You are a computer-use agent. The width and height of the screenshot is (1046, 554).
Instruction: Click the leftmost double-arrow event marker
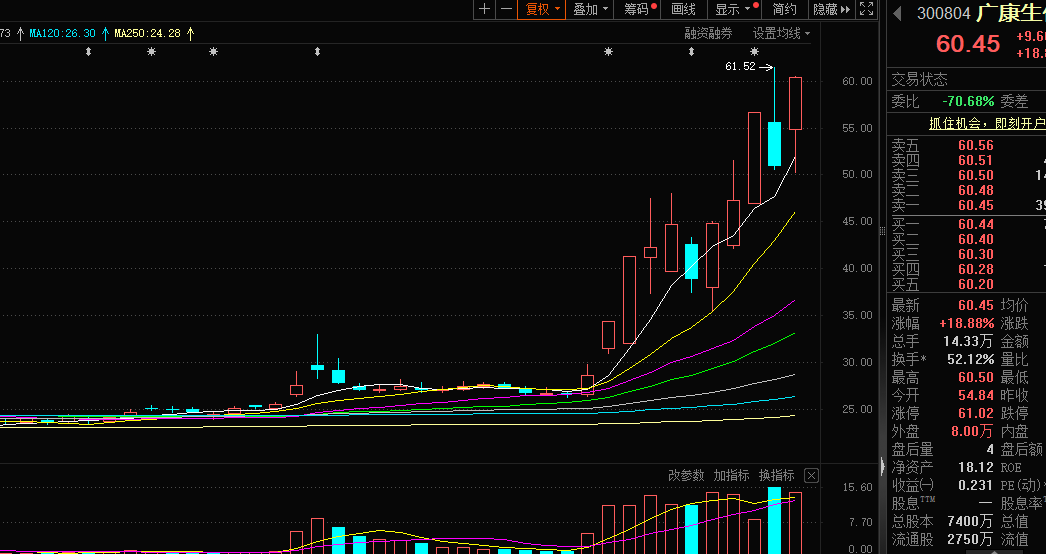coord(88,51)
